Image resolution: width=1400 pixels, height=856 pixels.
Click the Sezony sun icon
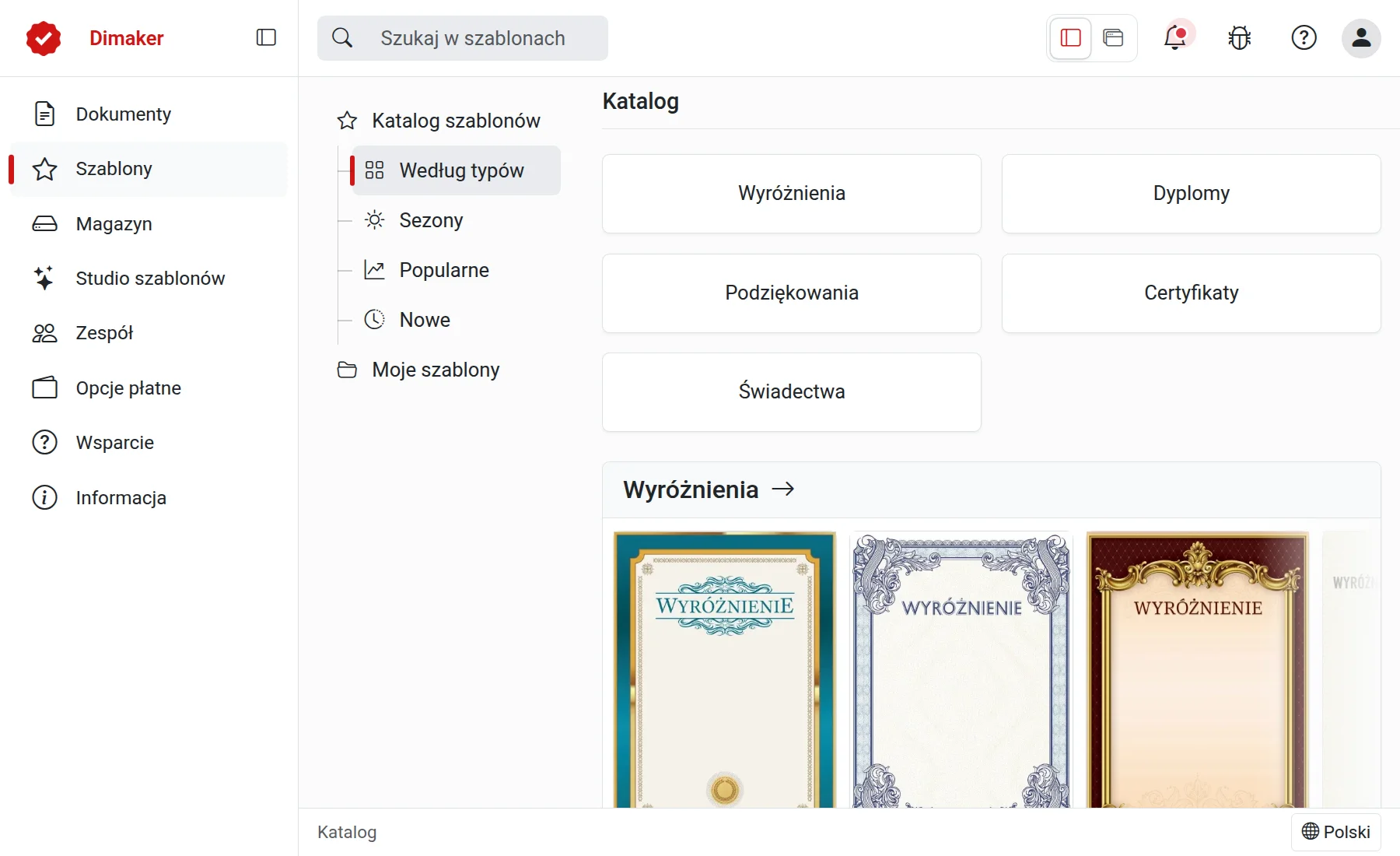pyautogui.click(x=375, y=220)
